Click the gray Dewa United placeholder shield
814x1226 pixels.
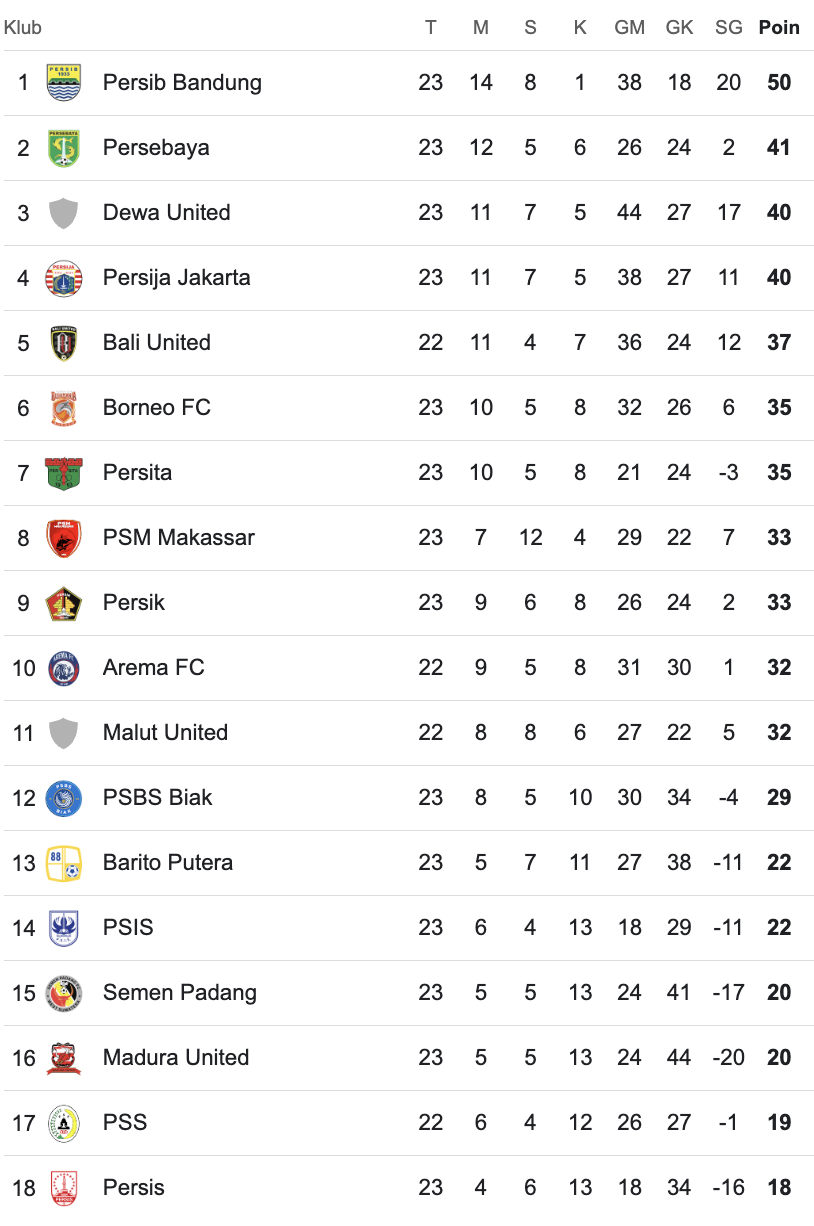click(64, 212)
